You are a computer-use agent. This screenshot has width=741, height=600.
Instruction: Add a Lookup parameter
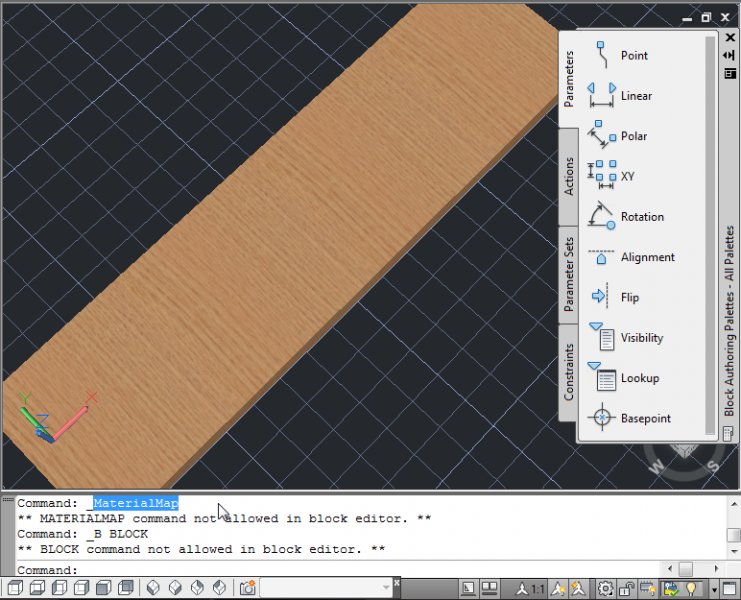tap(623, 378)
